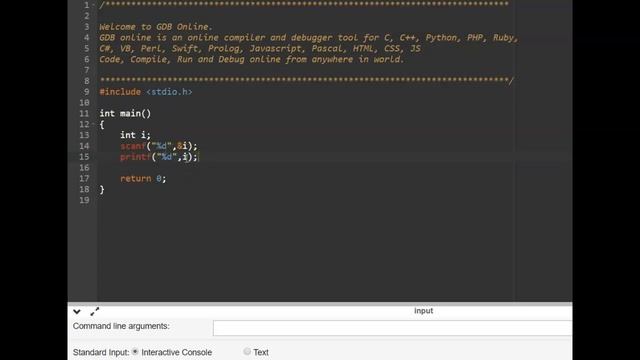Screen dimensions: 640x360
Task: Select the Text standard input radio button
Action: (247, 351)
